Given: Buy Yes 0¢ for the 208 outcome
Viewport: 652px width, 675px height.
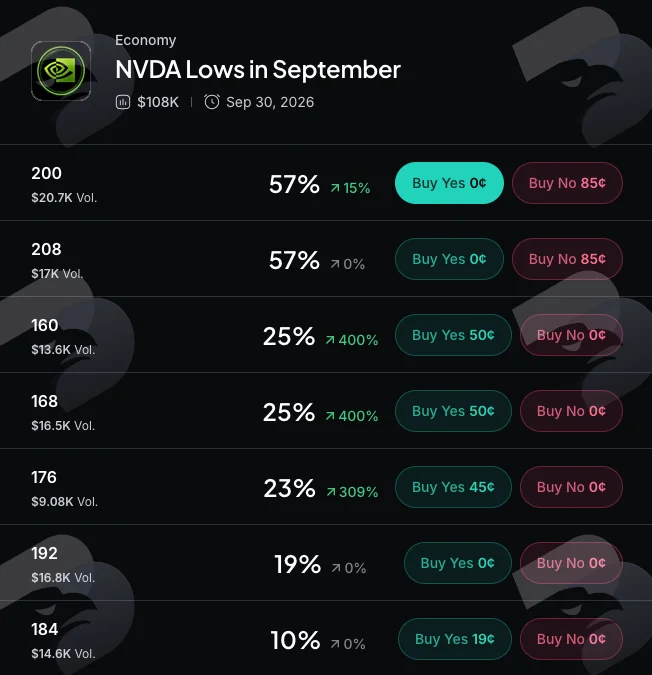Looking at the screenshot, I should click(449, 259).
